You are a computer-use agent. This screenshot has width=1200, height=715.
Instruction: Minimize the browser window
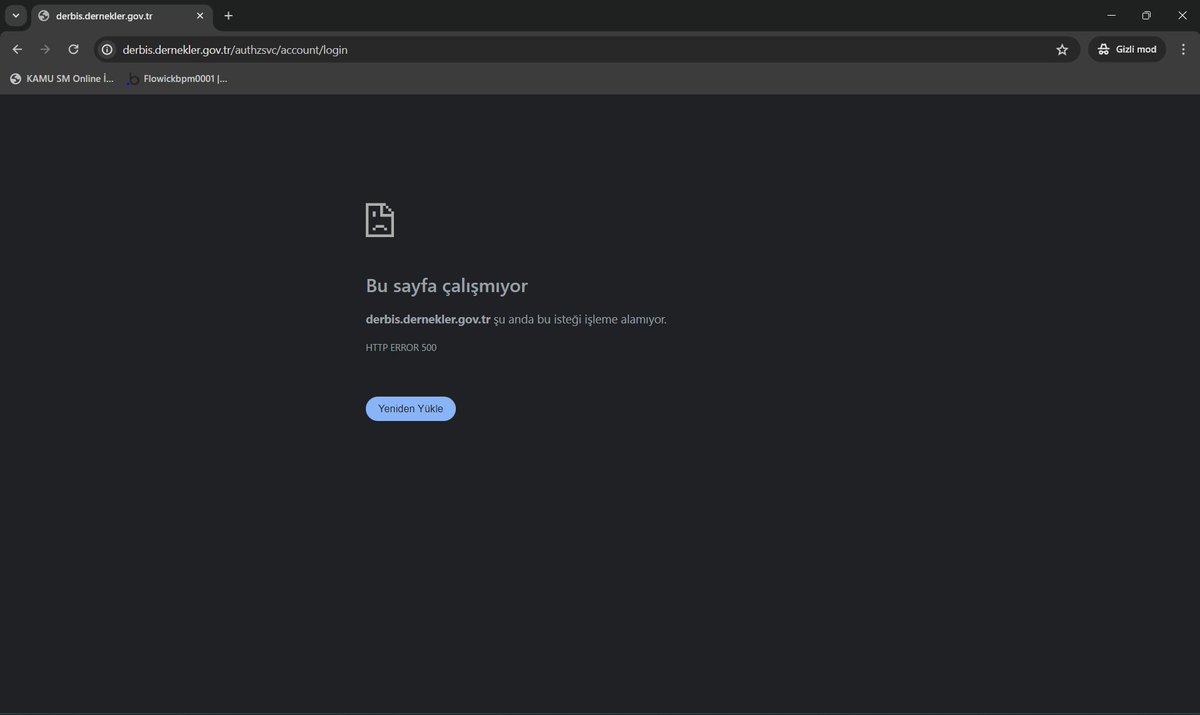point(1111,16)
